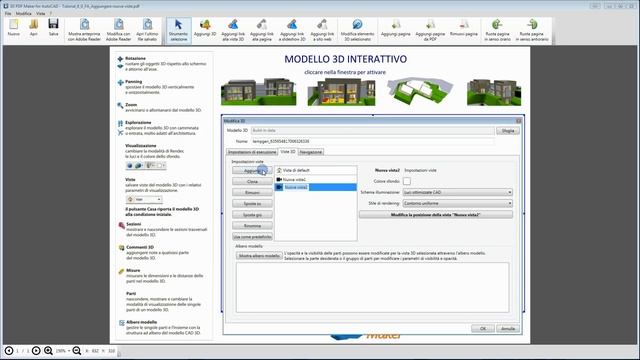The height and width of the screenshot is (360, 640).
Task: Click the zoom in magnifier icon
Action: (x=48, y=351)
